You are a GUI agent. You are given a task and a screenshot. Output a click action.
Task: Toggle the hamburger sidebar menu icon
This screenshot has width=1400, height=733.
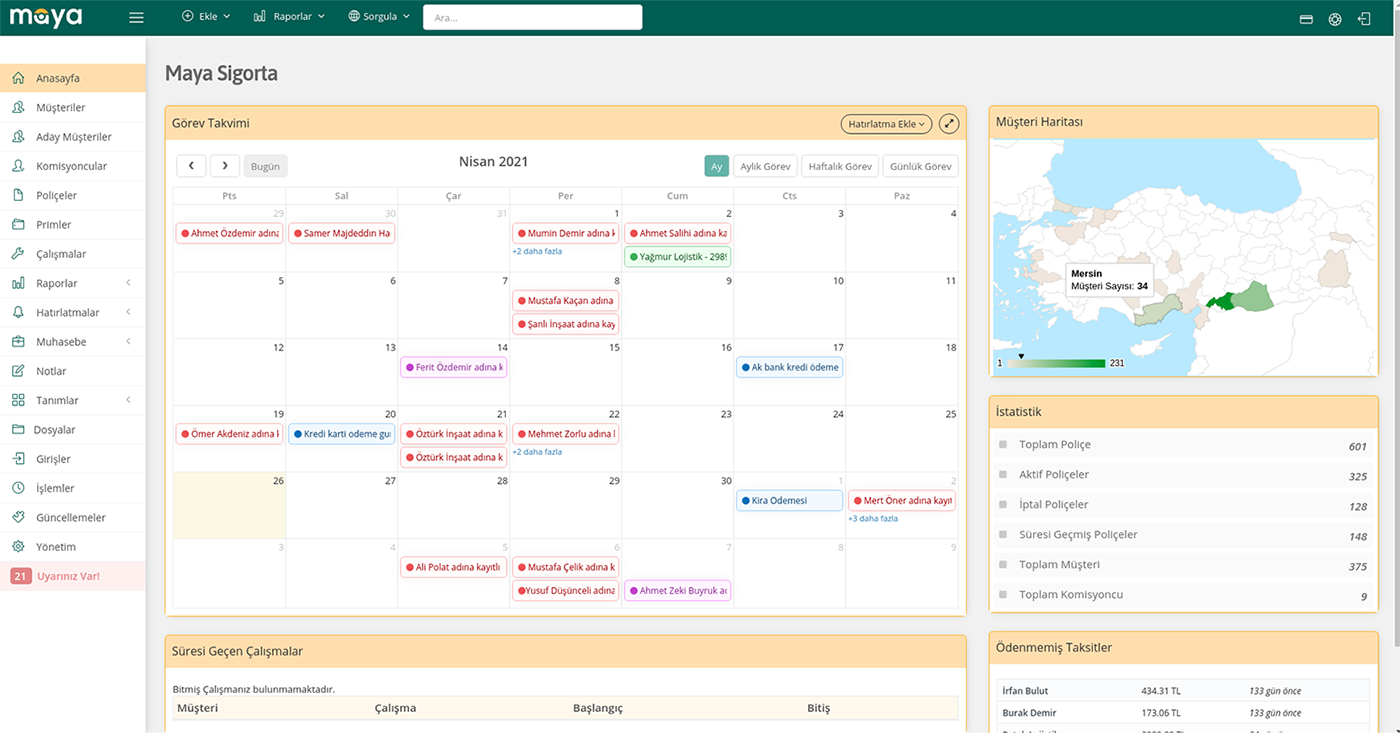[137, 17]
